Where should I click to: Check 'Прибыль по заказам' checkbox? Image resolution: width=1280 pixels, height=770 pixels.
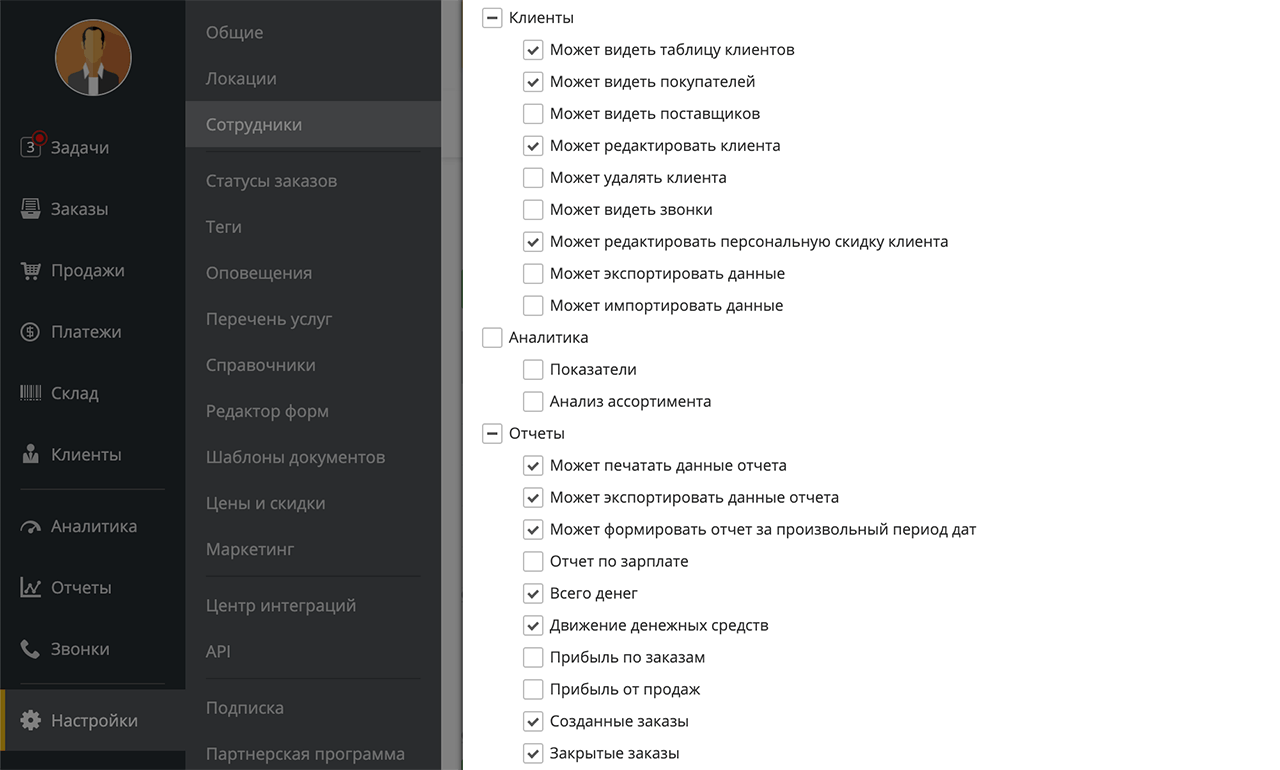[x=533, y=657]
